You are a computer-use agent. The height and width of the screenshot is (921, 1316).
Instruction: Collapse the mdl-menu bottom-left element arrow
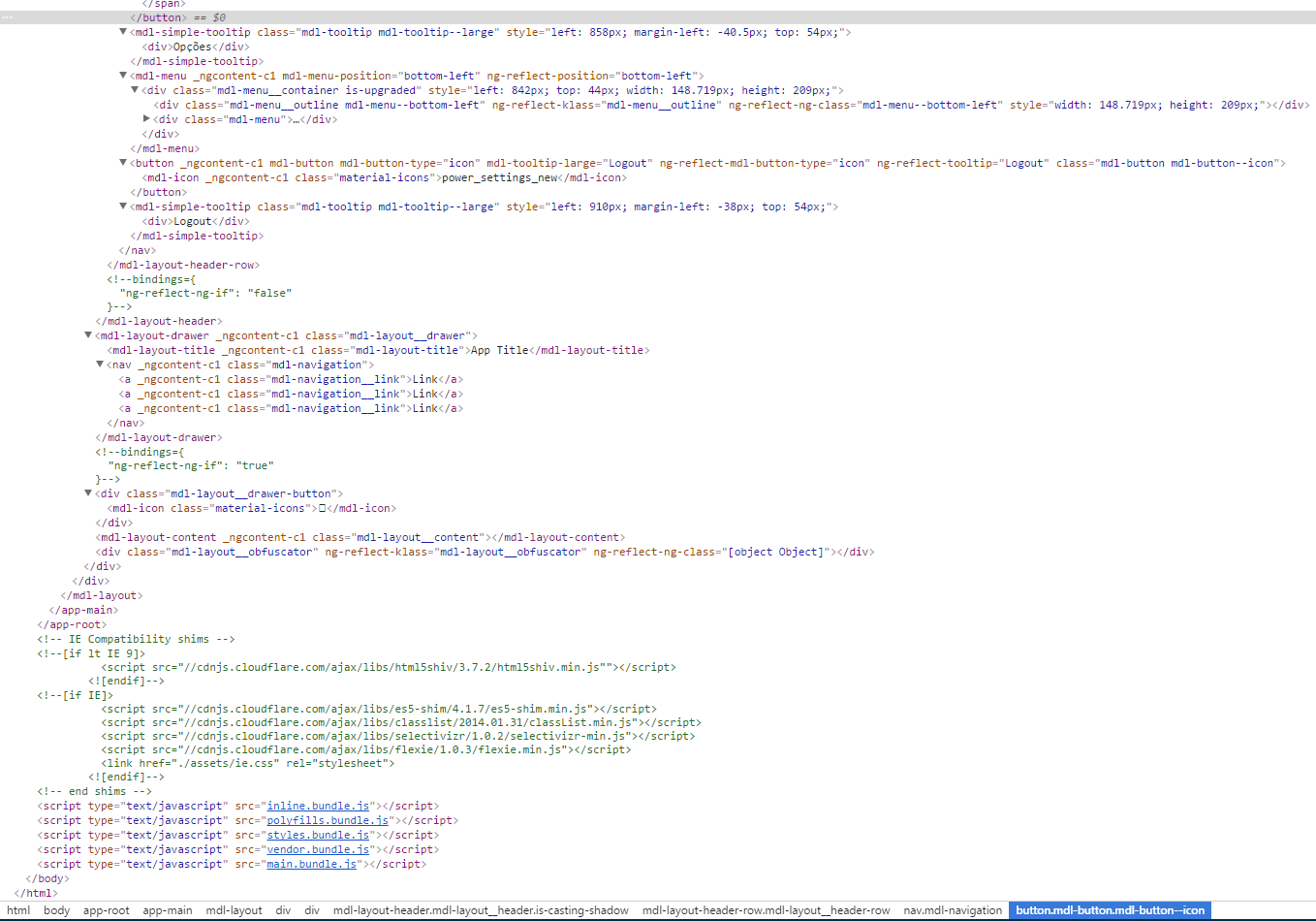tap(123, 76)
